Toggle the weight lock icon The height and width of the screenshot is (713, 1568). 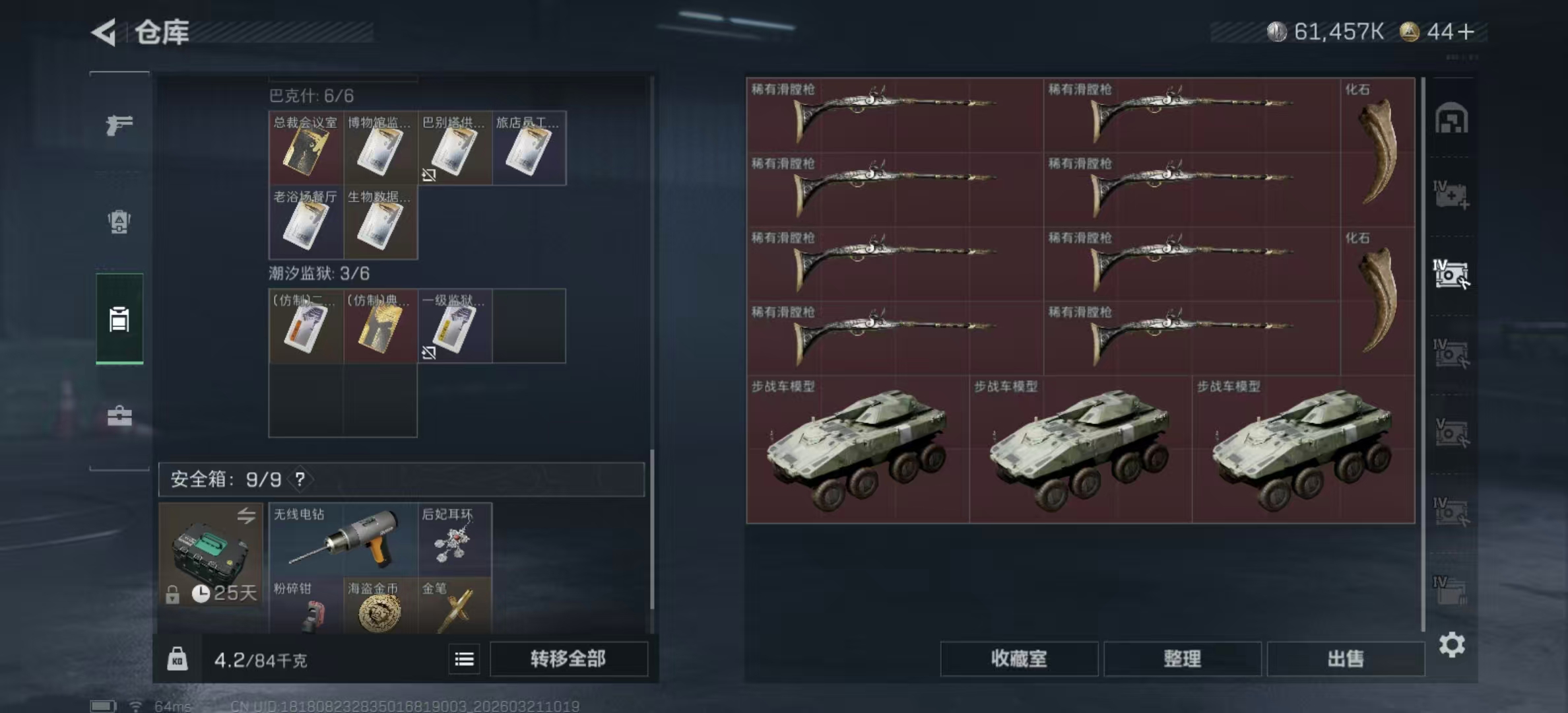[177, 659]
